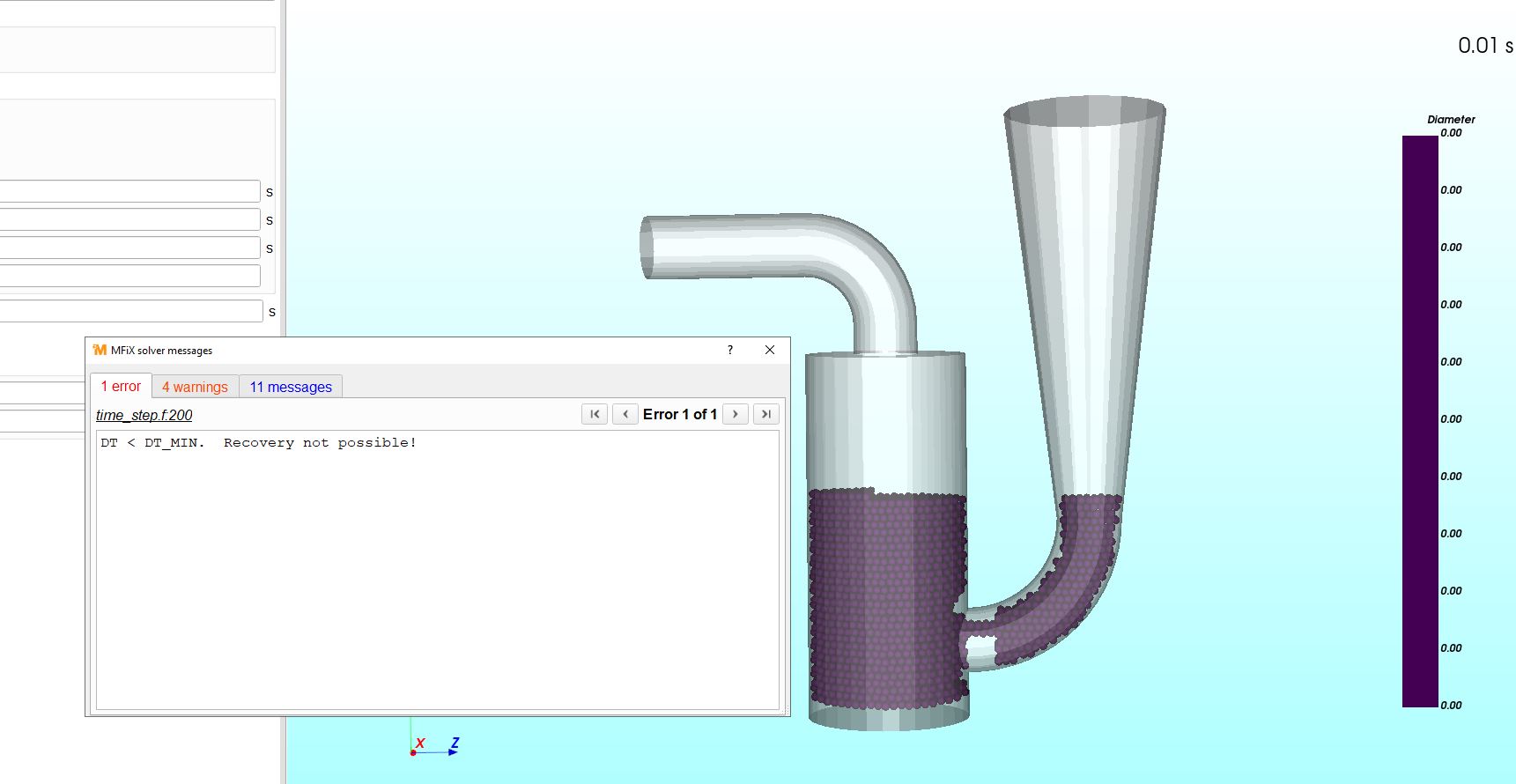
Task: Jump to the last error message
Action: [766, 414]
